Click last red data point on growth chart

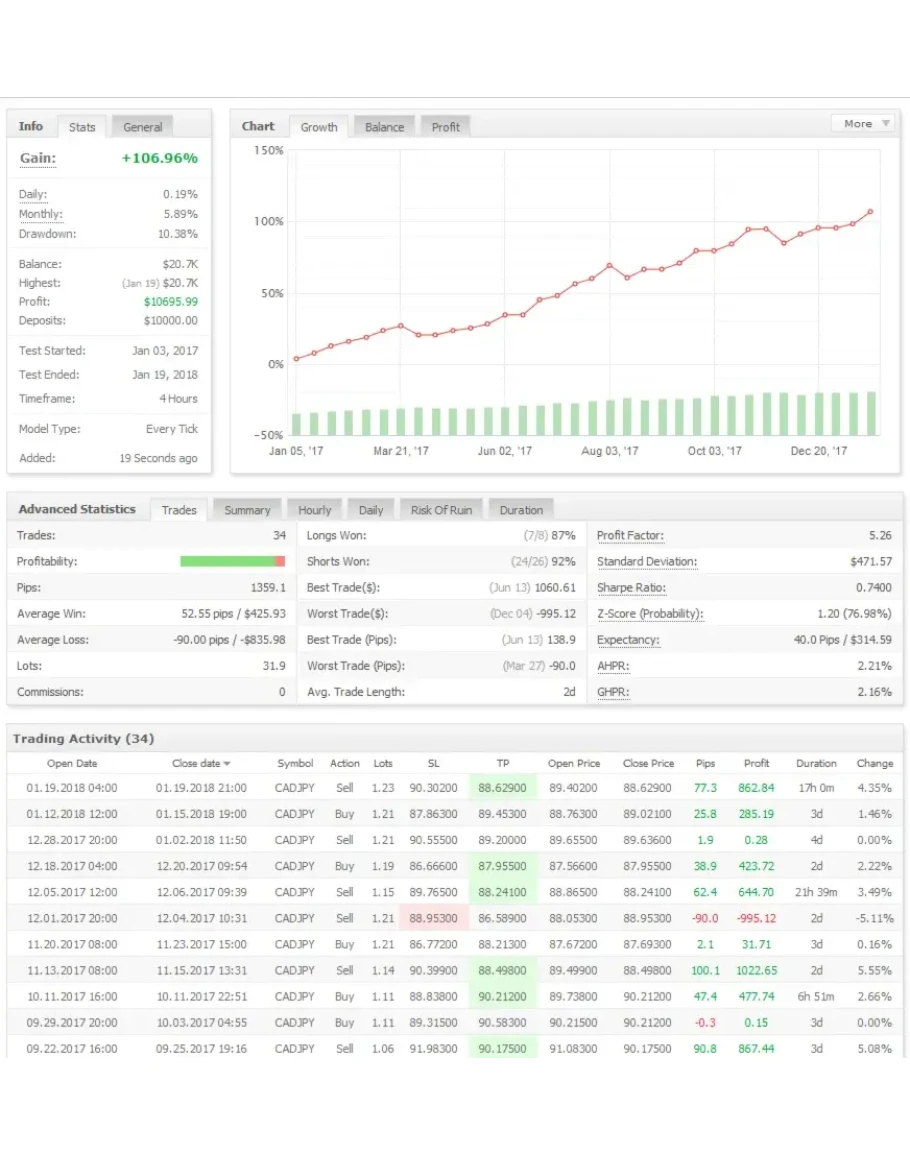click(x=870, y=212)
